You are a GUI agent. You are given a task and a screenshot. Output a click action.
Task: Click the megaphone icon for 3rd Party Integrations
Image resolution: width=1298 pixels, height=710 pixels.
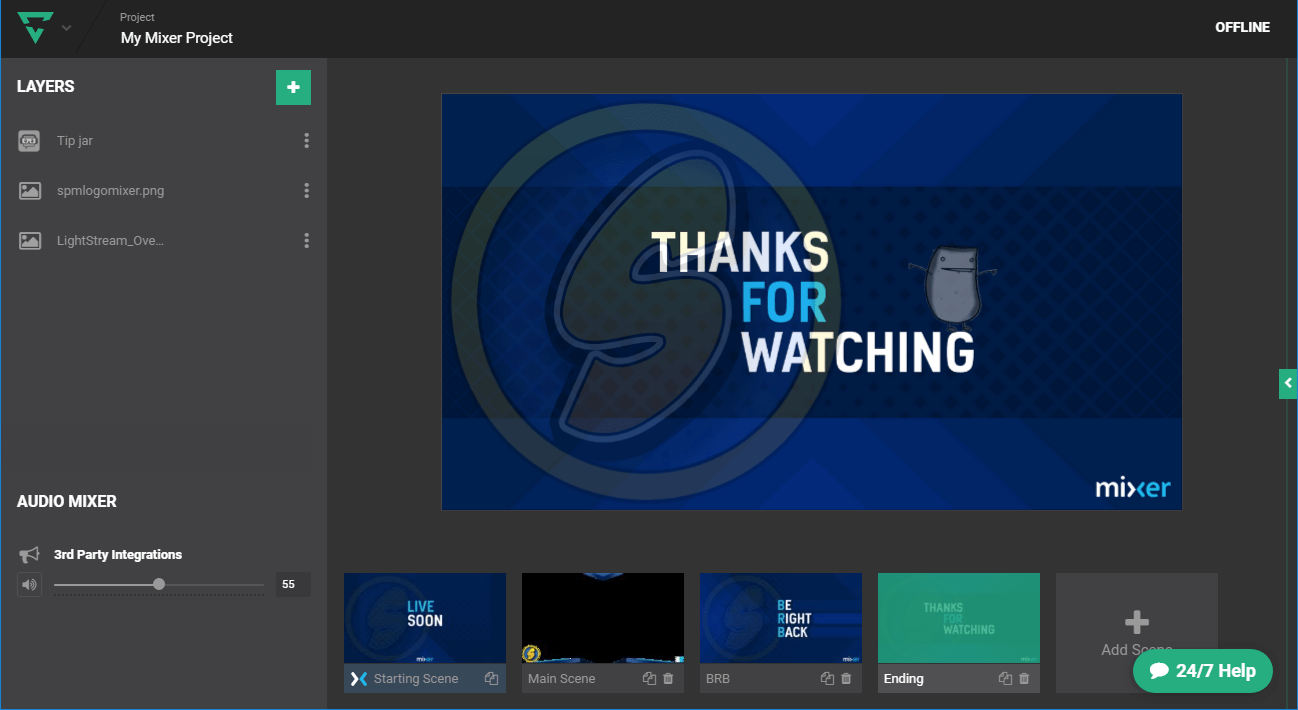(30, 555)
